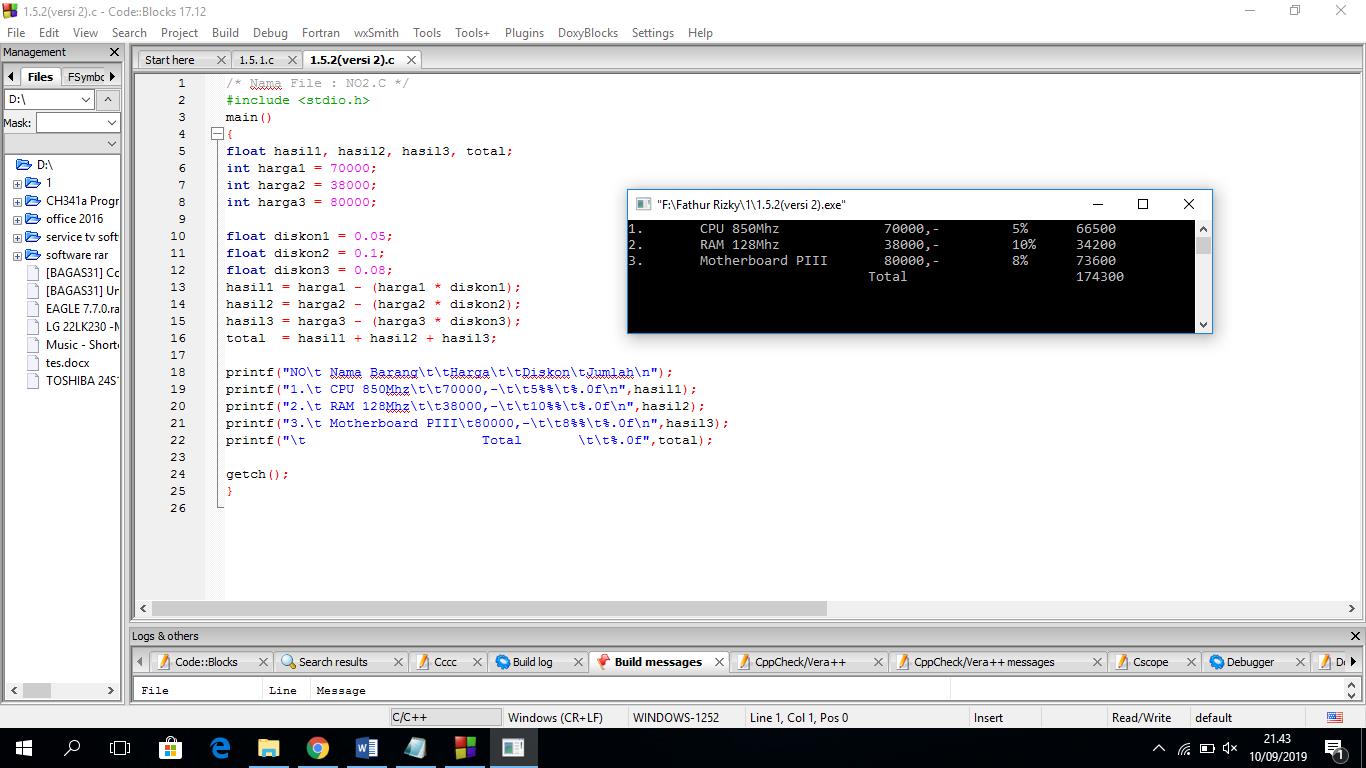
Task: Expand the office 2016 folder
Action: [17, 219]
